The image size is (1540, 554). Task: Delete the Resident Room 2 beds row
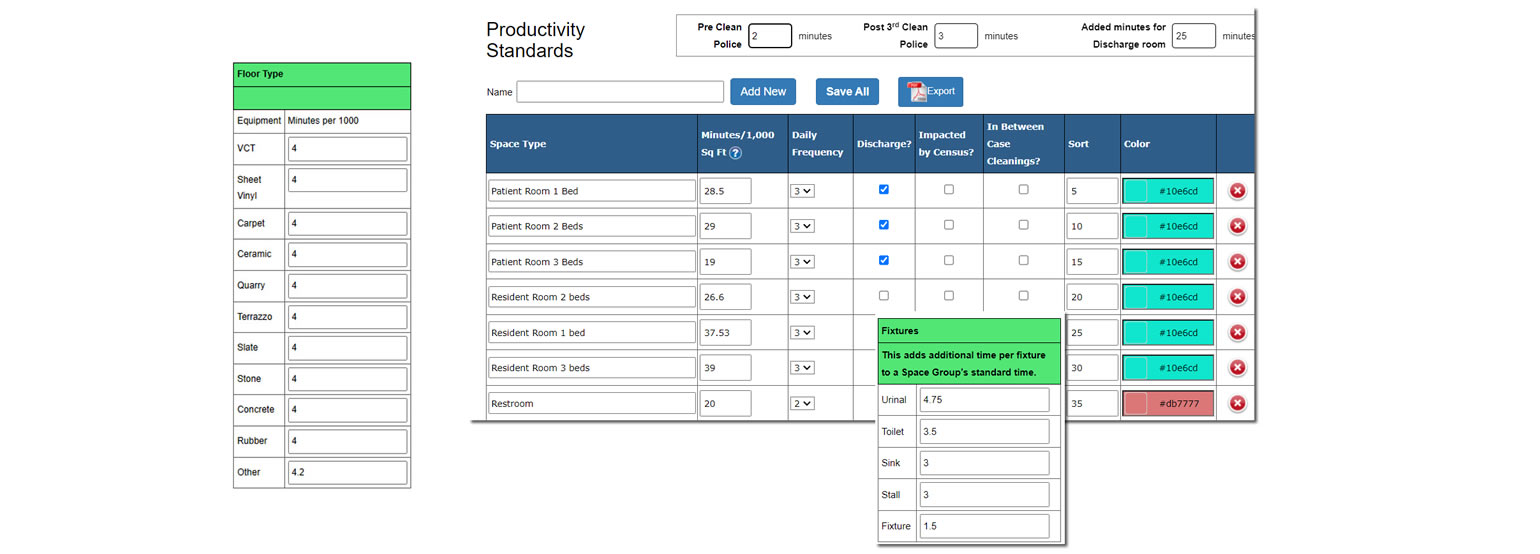[1237, 297]
